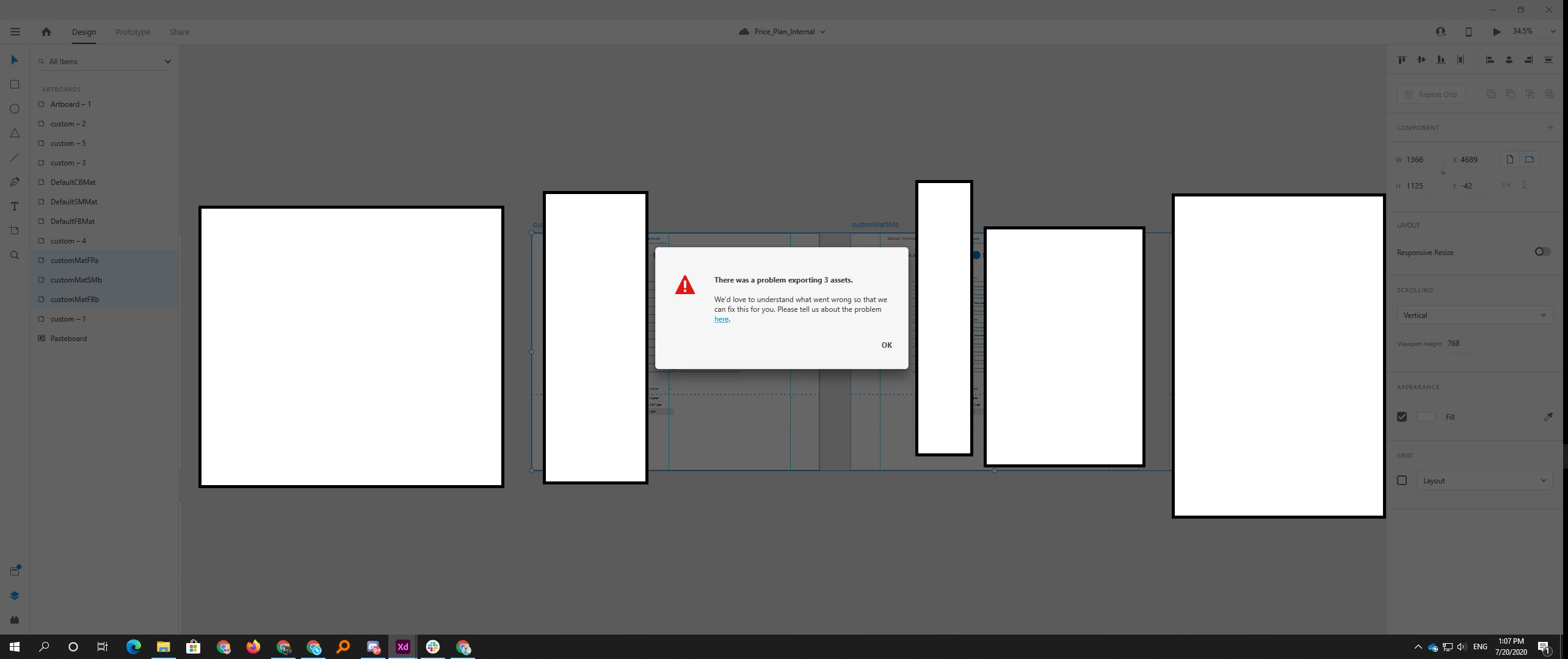Select the Artboard tool

pos(15,231)
